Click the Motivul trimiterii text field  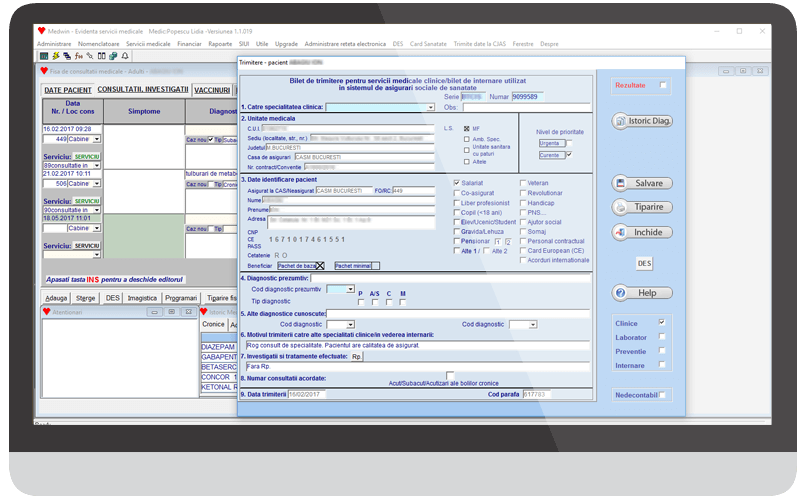pyautogui.click(x=417, y=345)
